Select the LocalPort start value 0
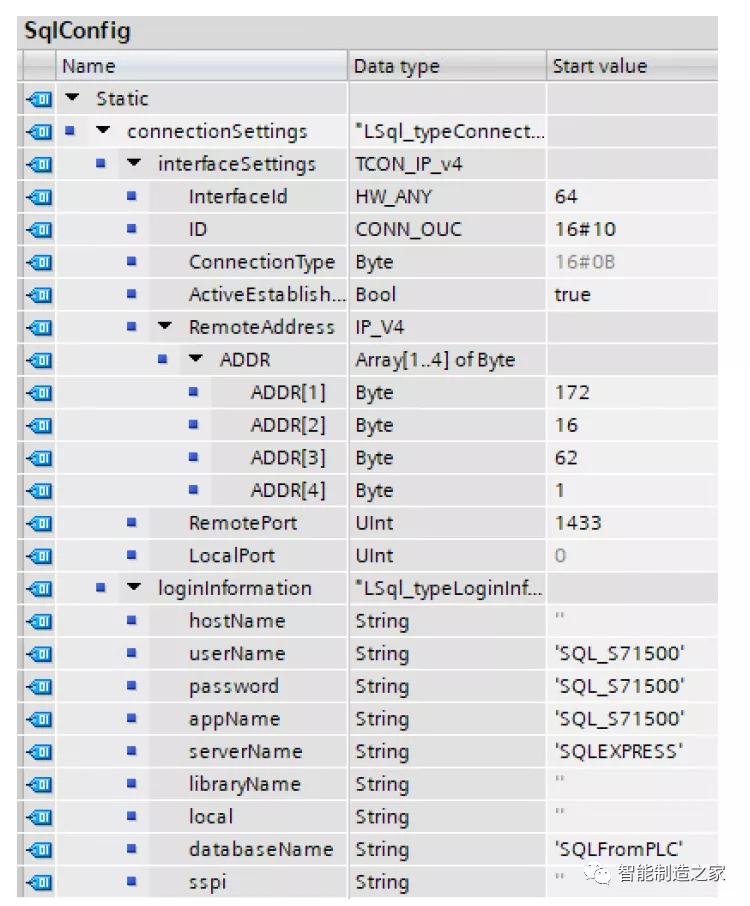 pyautogui.click(x=632, y=556)
